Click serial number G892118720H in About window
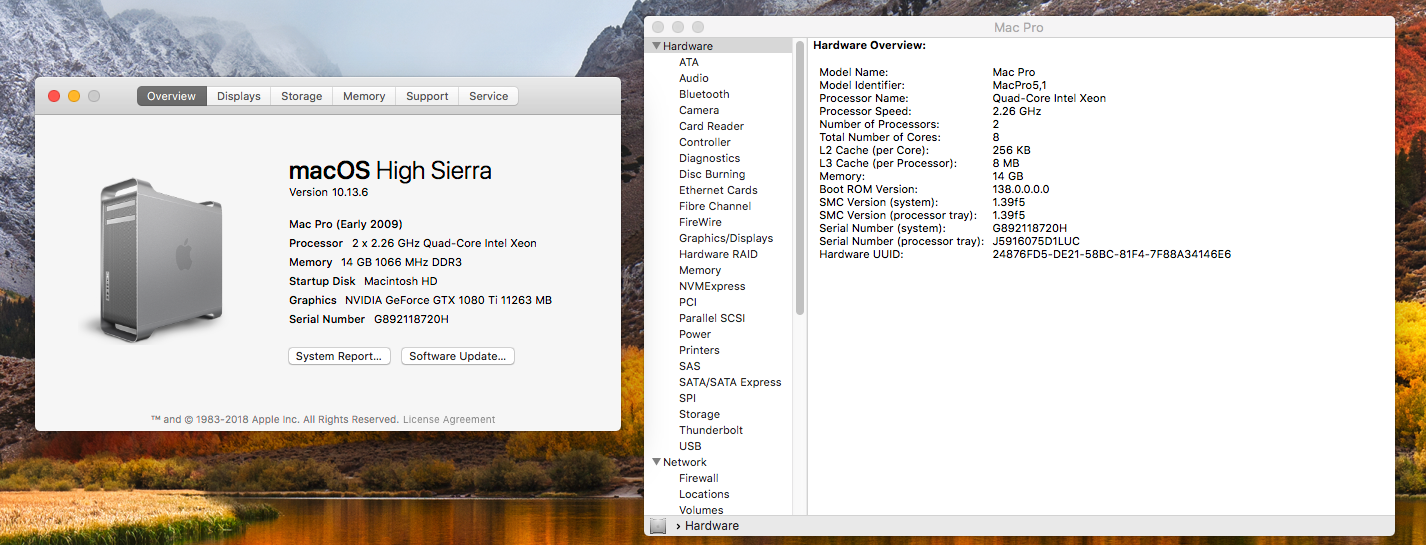Viewport: 1426px width, 545px height. click(411, 319)
